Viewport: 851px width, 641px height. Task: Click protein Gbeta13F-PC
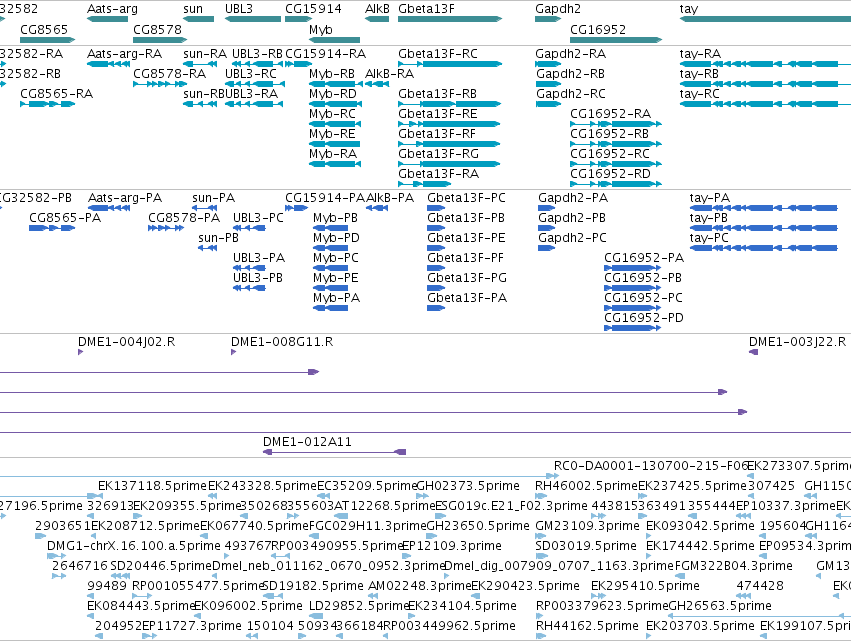pos(436,208)
